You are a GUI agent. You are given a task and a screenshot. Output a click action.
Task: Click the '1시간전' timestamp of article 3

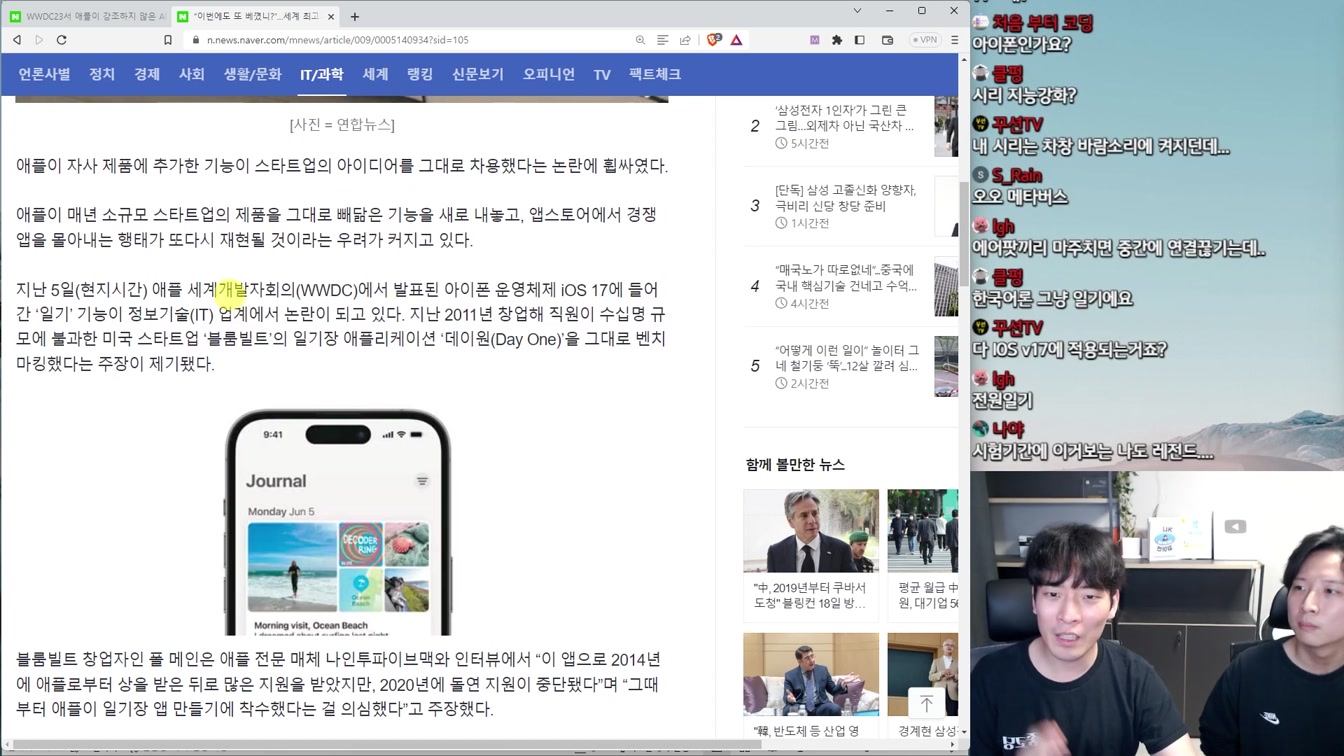tap(808, 224)
